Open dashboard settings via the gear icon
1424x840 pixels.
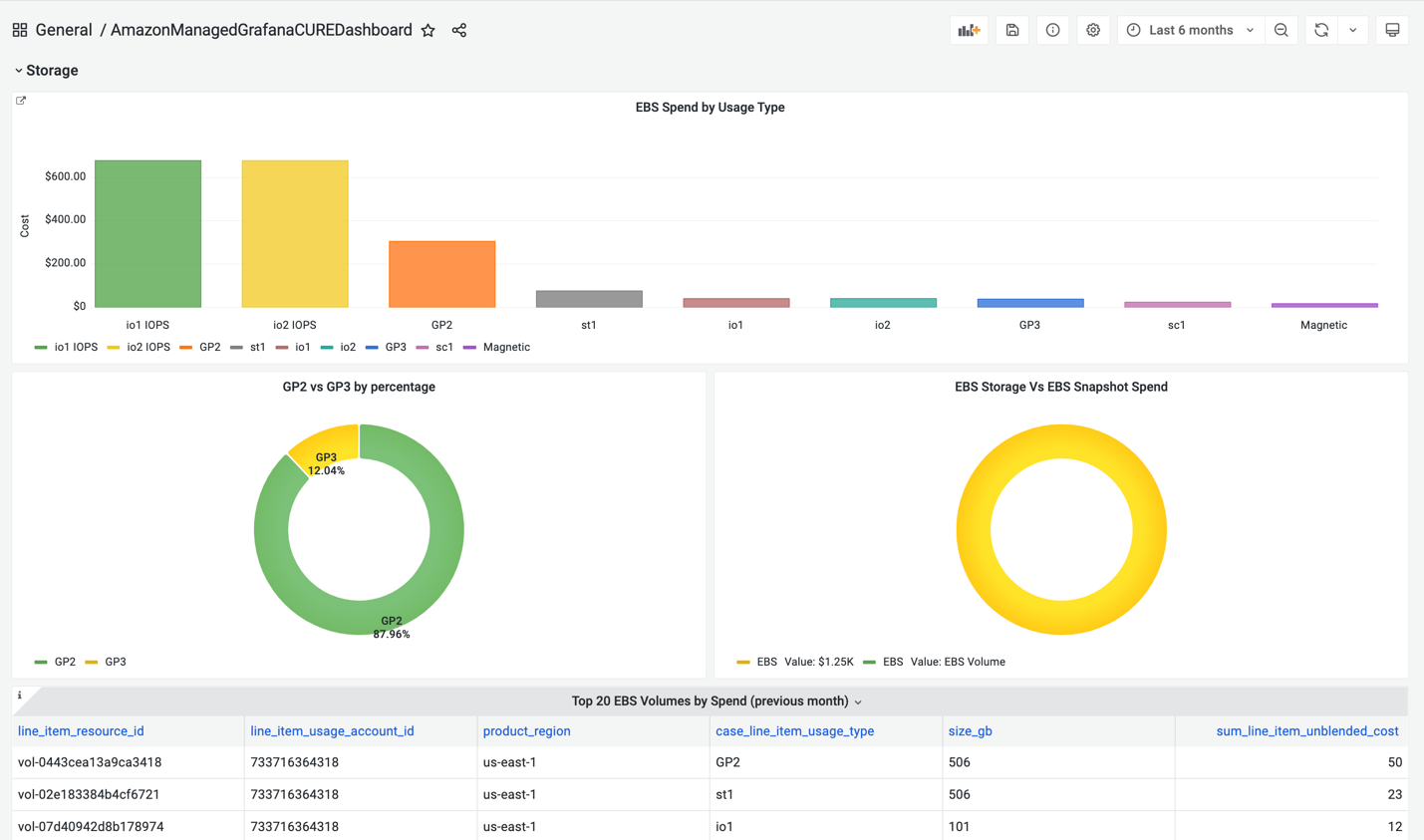[x=1092, y=30]
